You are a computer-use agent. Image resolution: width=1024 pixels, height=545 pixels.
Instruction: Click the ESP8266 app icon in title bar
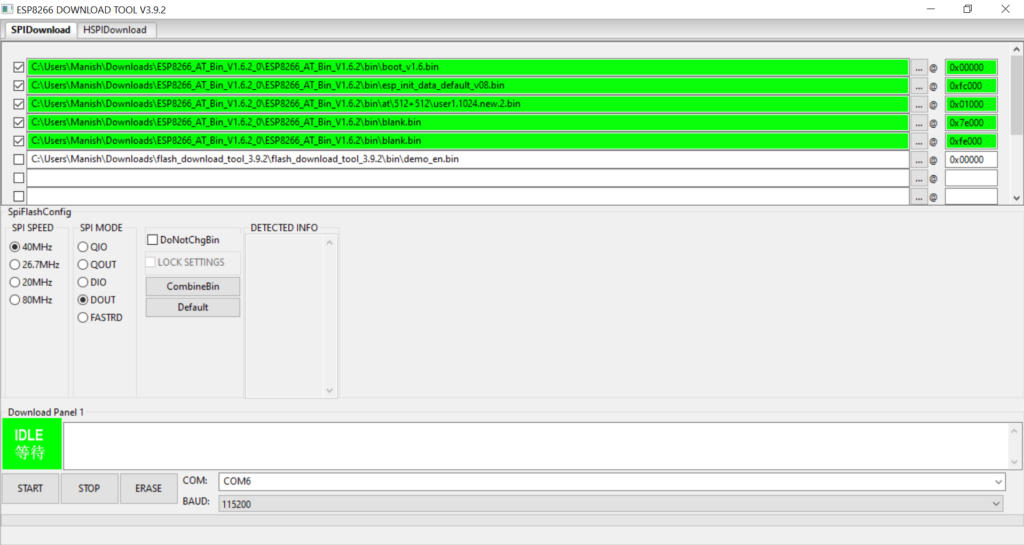(8, 9)
